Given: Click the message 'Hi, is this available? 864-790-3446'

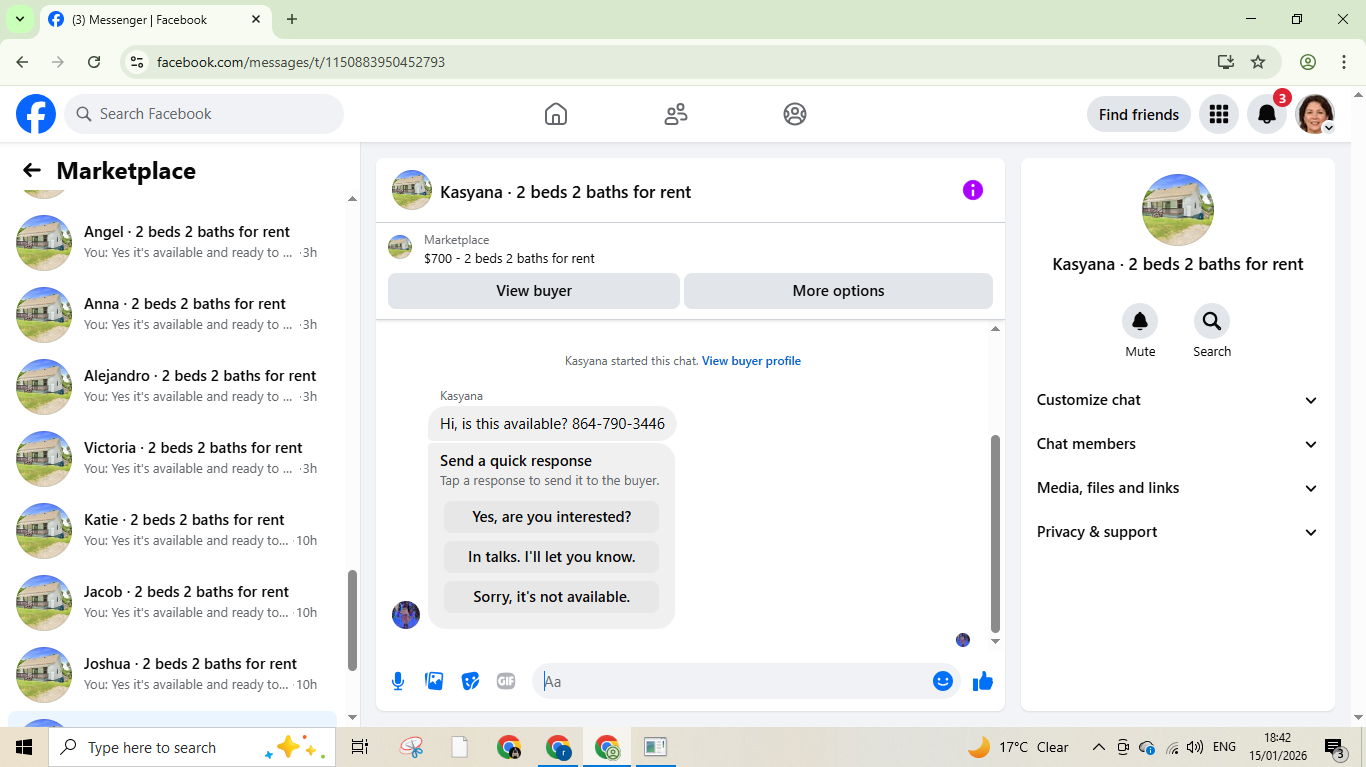Looking at the screenshot, I should coord(552,424).
